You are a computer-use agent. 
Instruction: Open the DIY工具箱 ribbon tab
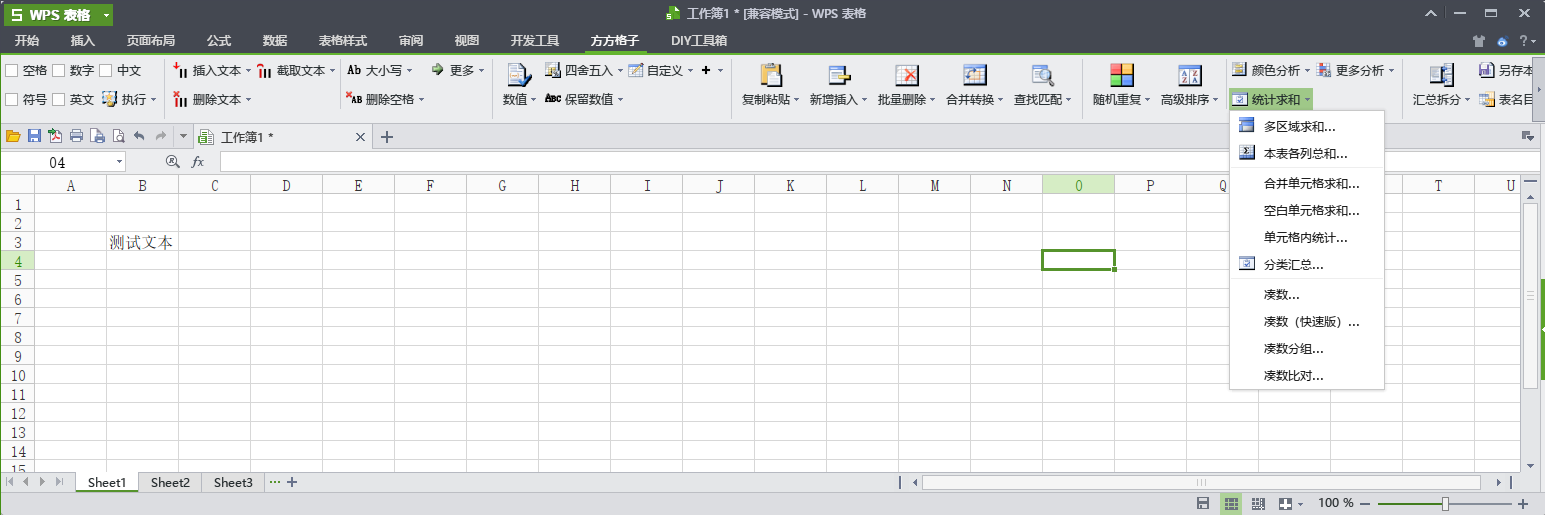[699, 41]
